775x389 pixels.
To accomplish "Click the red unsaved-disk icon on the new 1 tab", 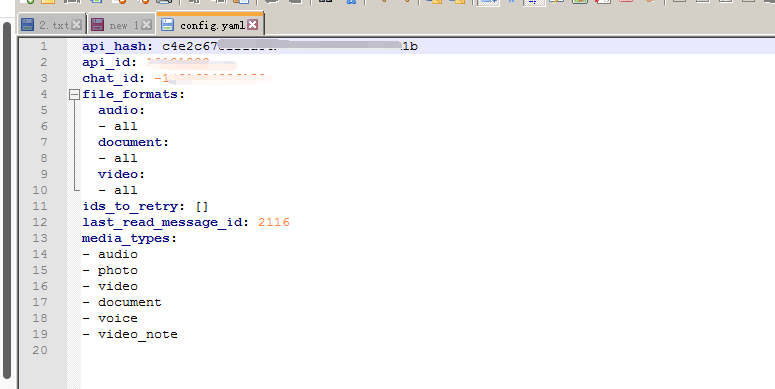I will [97, 25].
